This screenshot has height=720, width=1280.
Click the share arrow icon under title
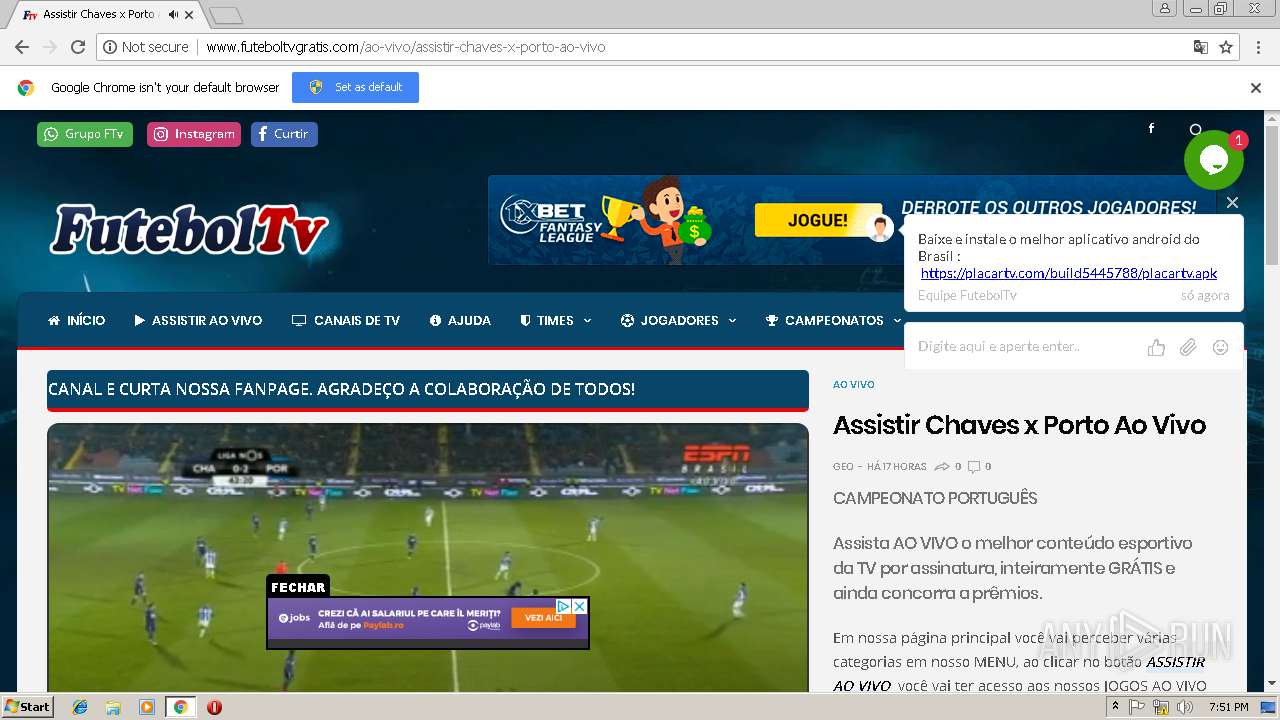942,466
